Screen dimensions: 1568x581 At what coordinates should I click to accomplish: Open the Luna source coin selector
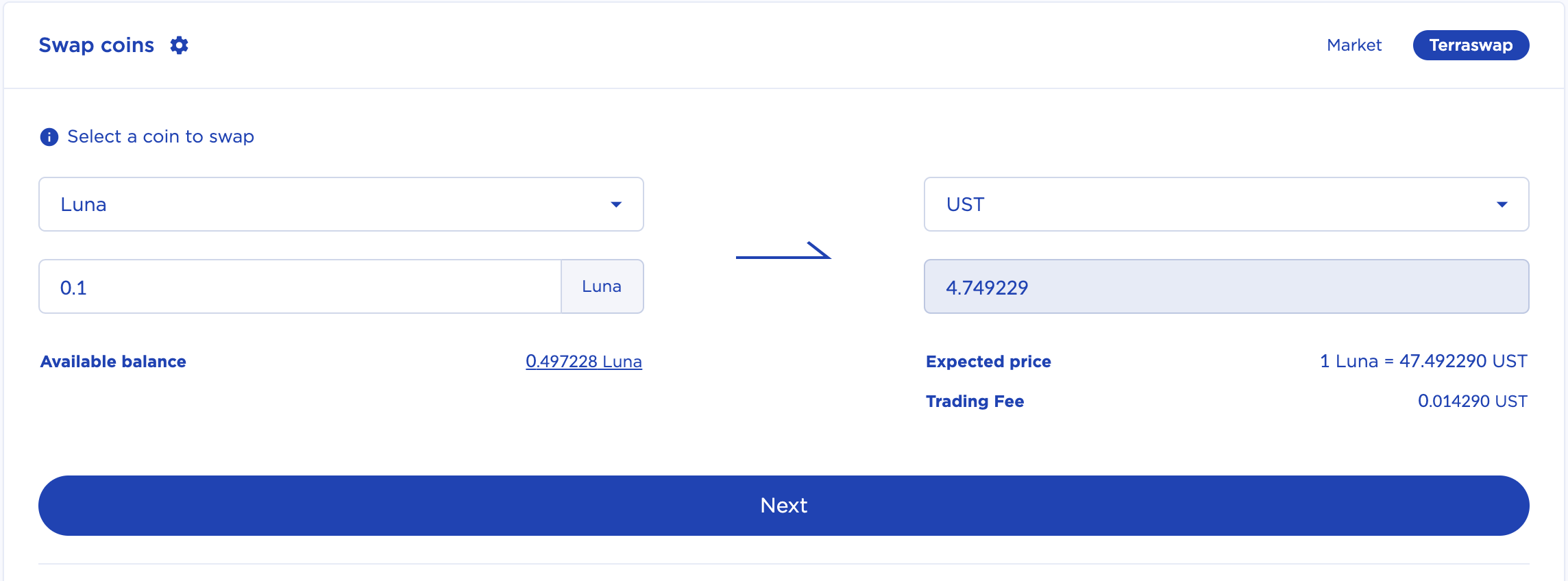point(341,204)
